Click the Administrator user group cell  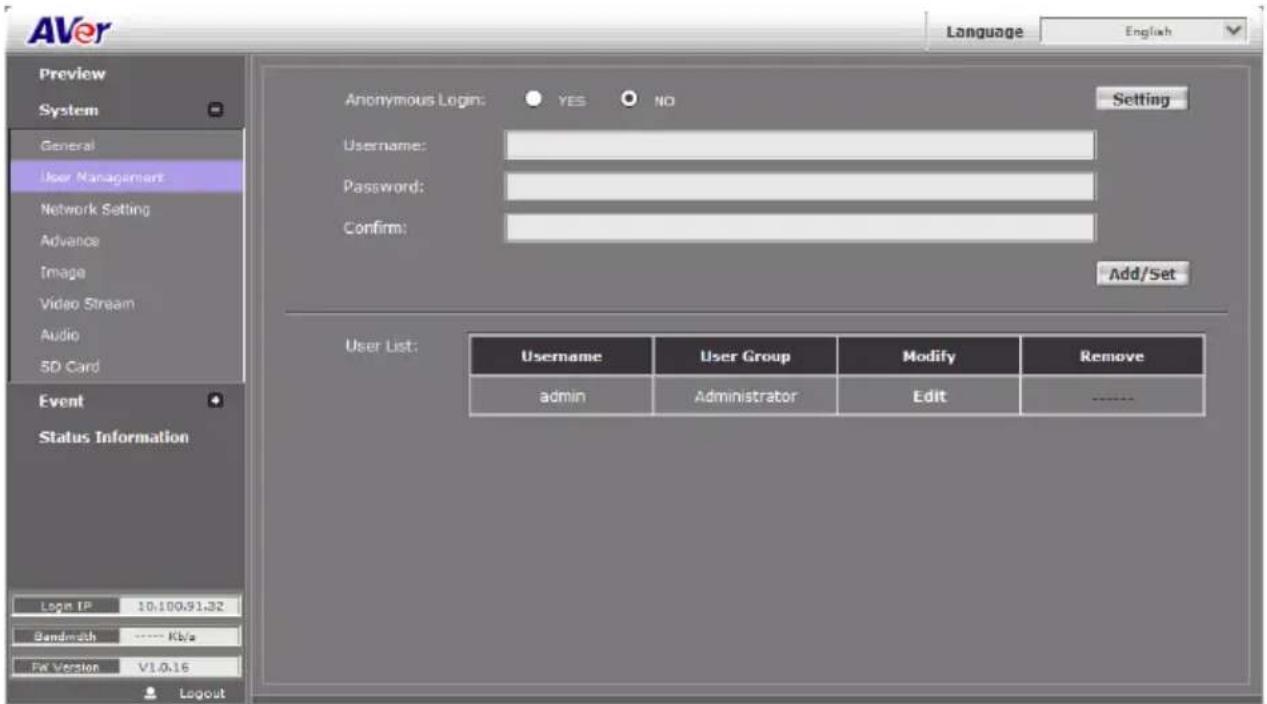[745, 396]
